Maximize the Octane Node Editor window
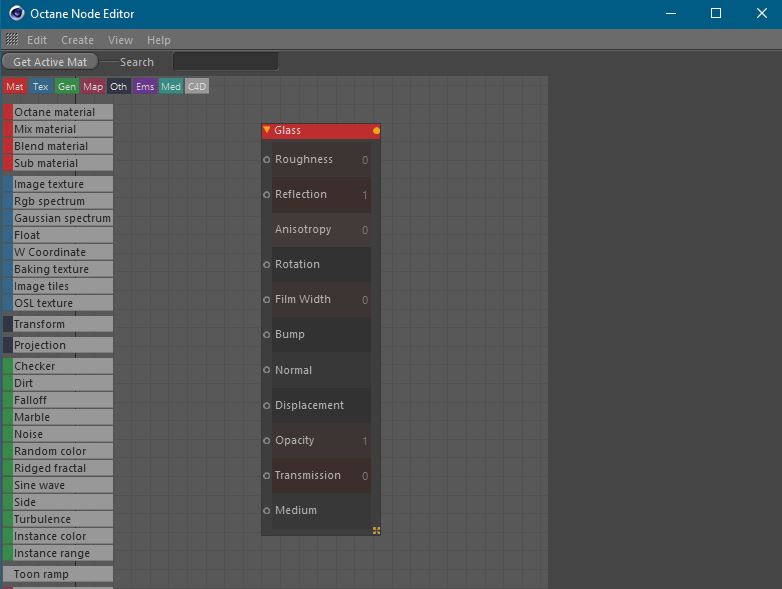 click(716, 13)
